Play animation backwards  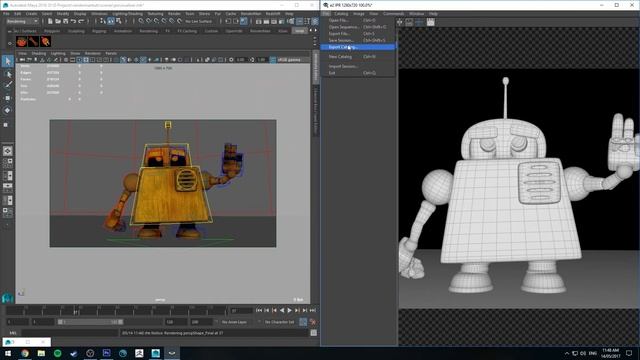tap(282, 311)
